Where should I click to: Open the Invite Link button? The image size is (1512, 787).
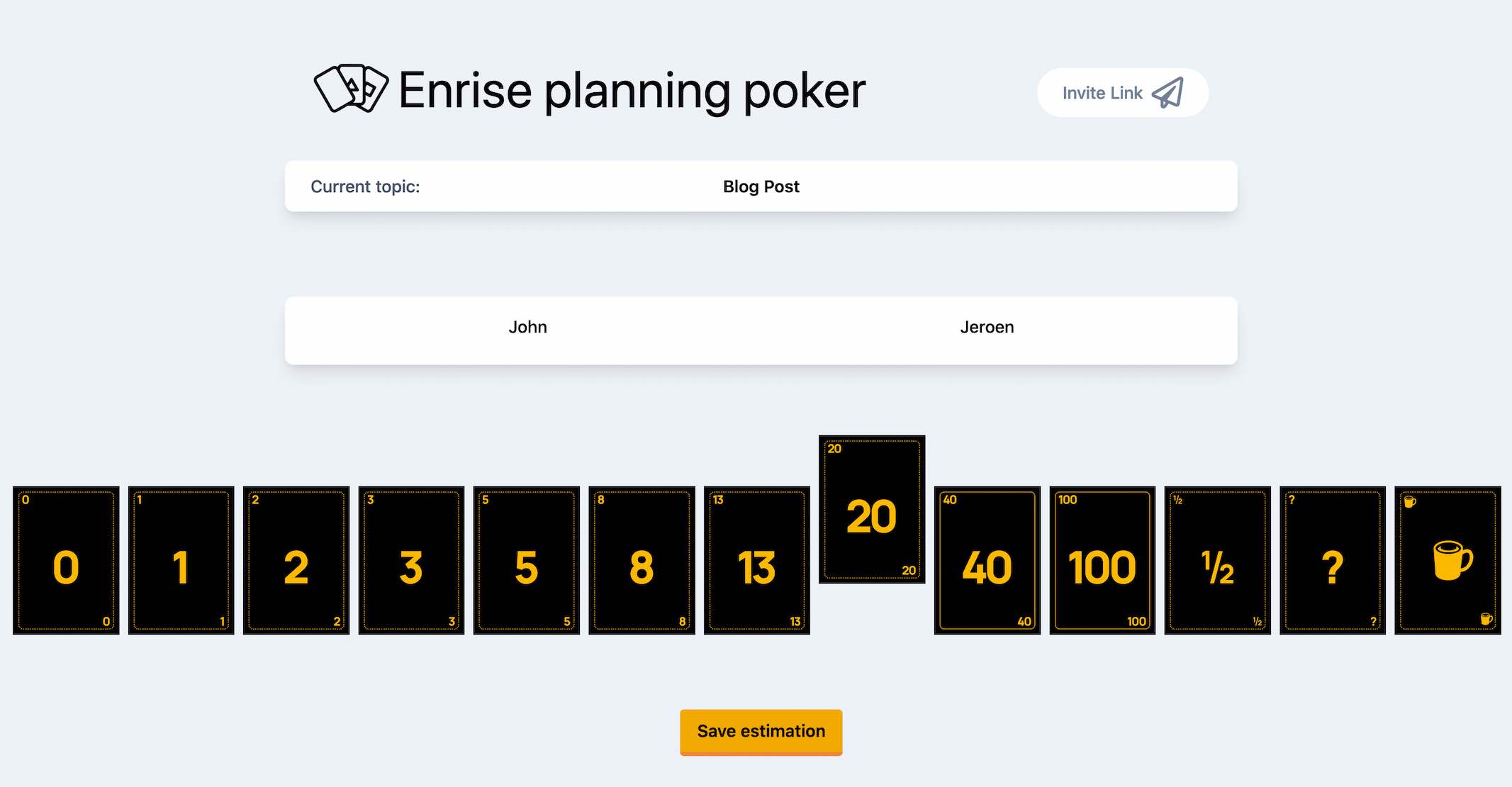tap(1122, 93)
